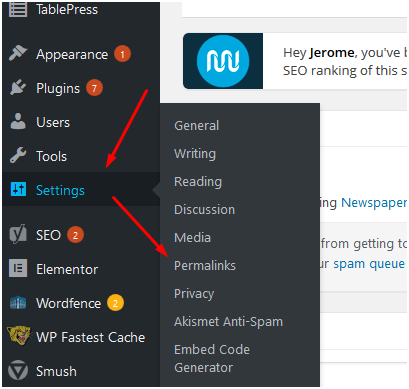This screenshot has width=409, height=389.
Task: Click the Plugins plug icon
Action: [x=18, y=87]
